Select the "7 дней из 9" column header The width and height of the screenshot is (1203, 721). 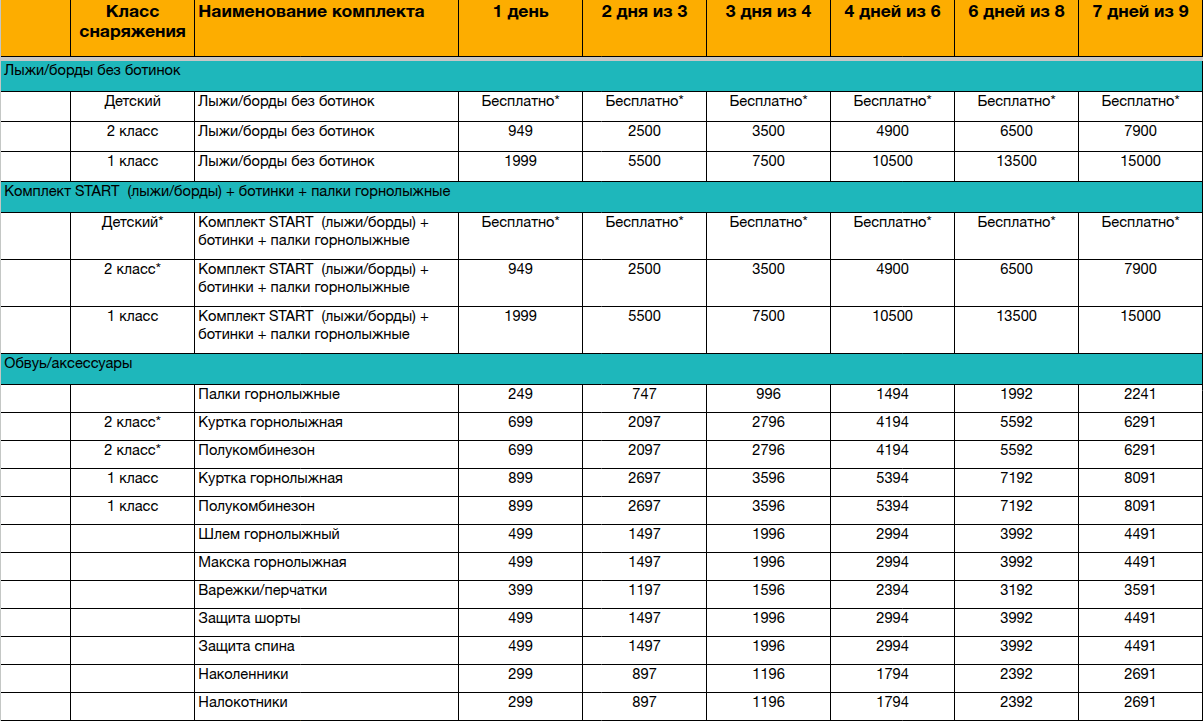coord(1140,13)
